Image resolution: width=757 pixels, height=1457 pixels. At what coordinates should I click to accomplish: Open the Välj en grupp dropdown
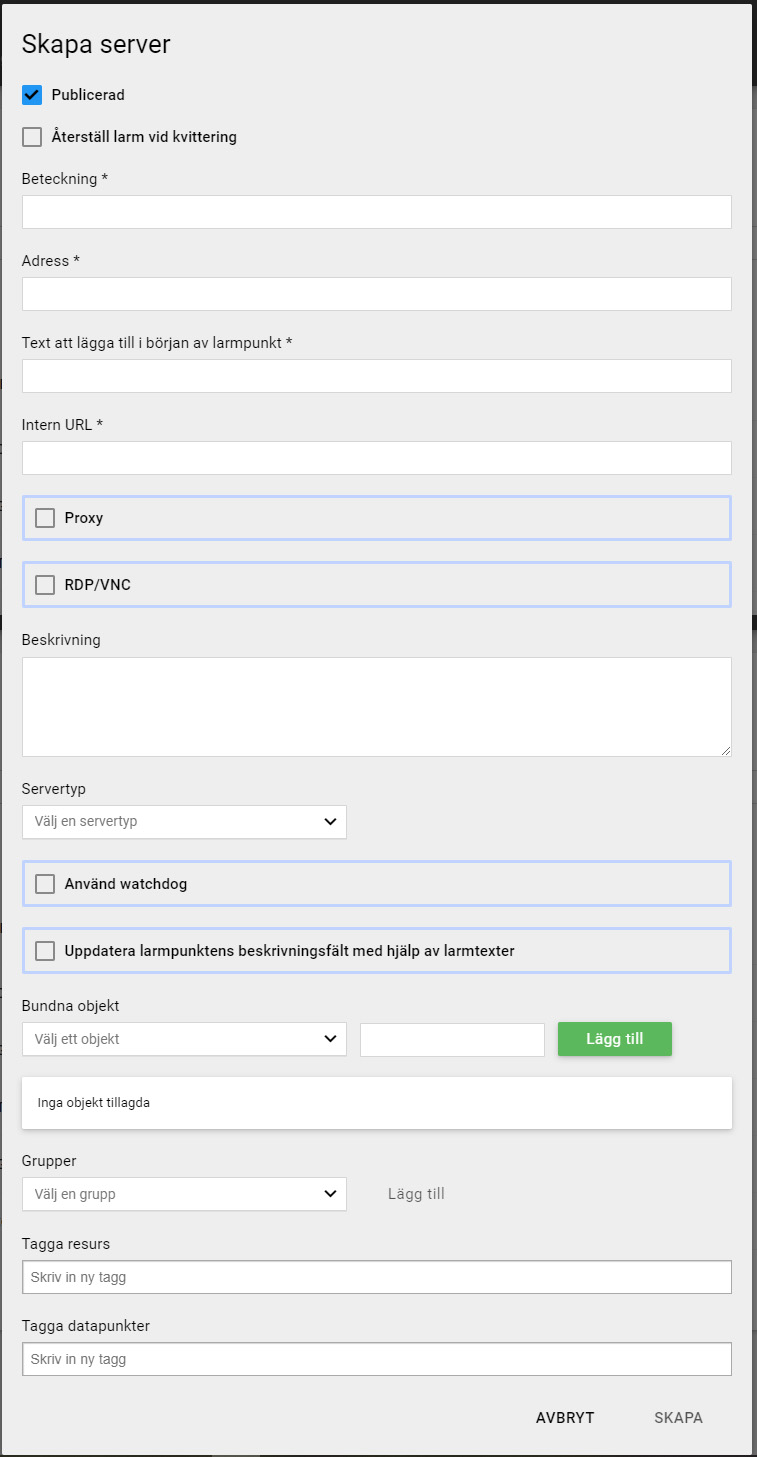coord(184,1194)
